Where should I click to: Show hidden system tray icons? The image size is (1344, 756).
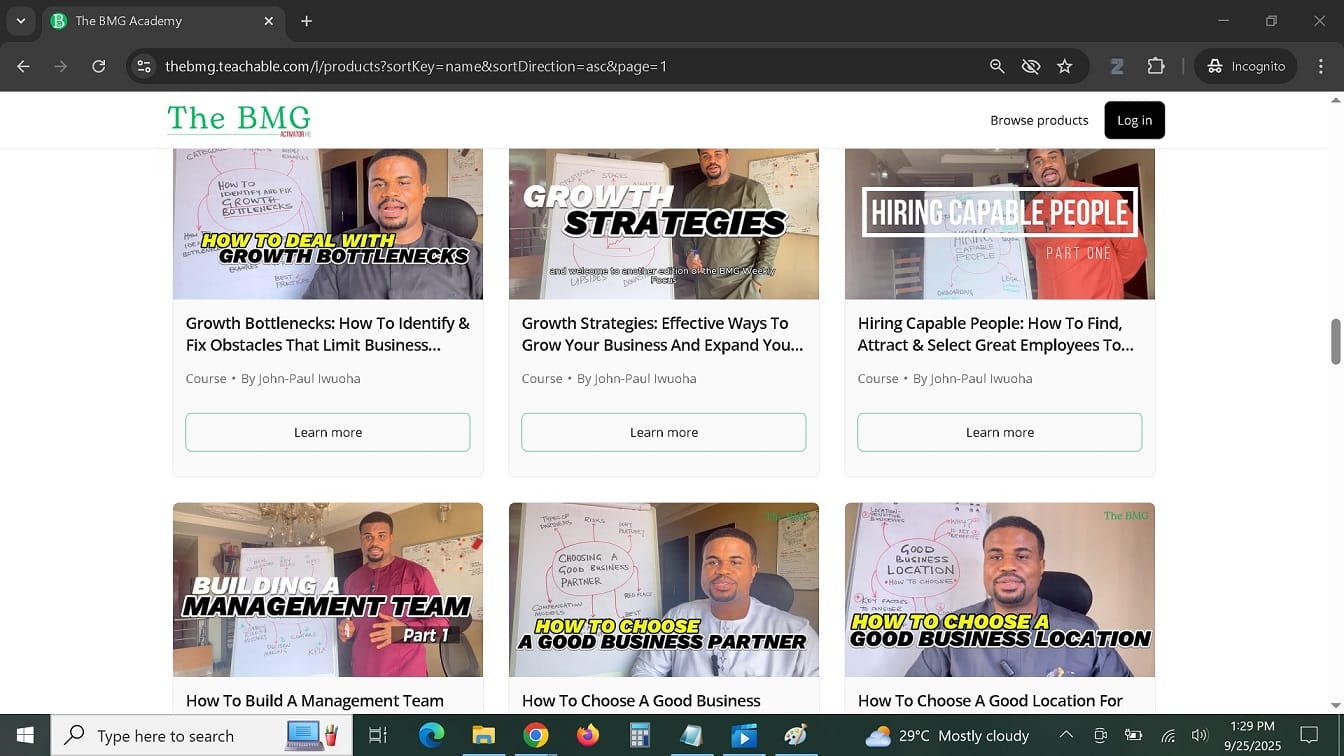[1066, 736]
